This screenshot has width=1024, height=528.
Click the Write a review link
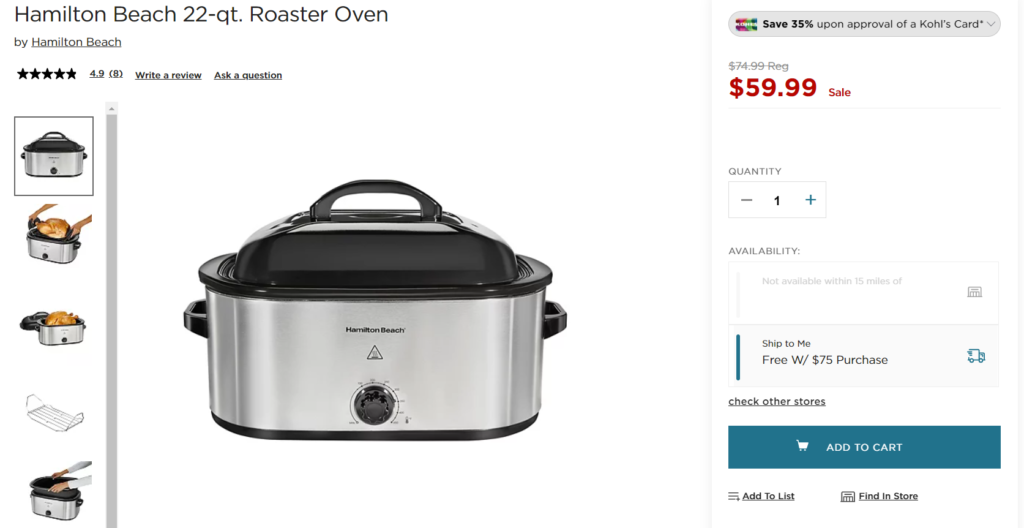tap(168, 75)
